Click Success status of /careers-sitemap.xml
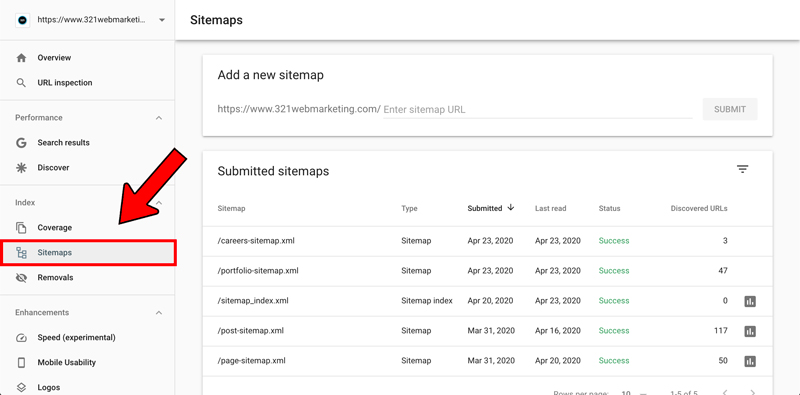The height and width of the screenshot is (395, 800). [x=614, y=241]
